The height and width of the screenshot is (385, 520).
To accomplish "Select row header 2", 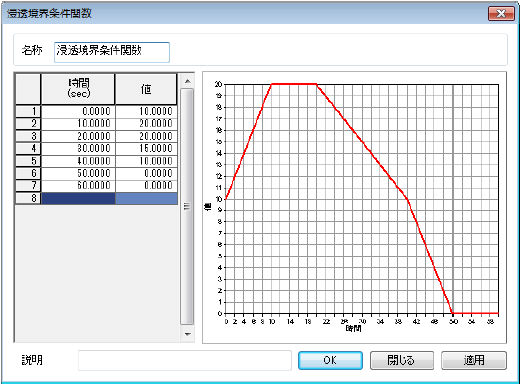I will coord(28,124).
